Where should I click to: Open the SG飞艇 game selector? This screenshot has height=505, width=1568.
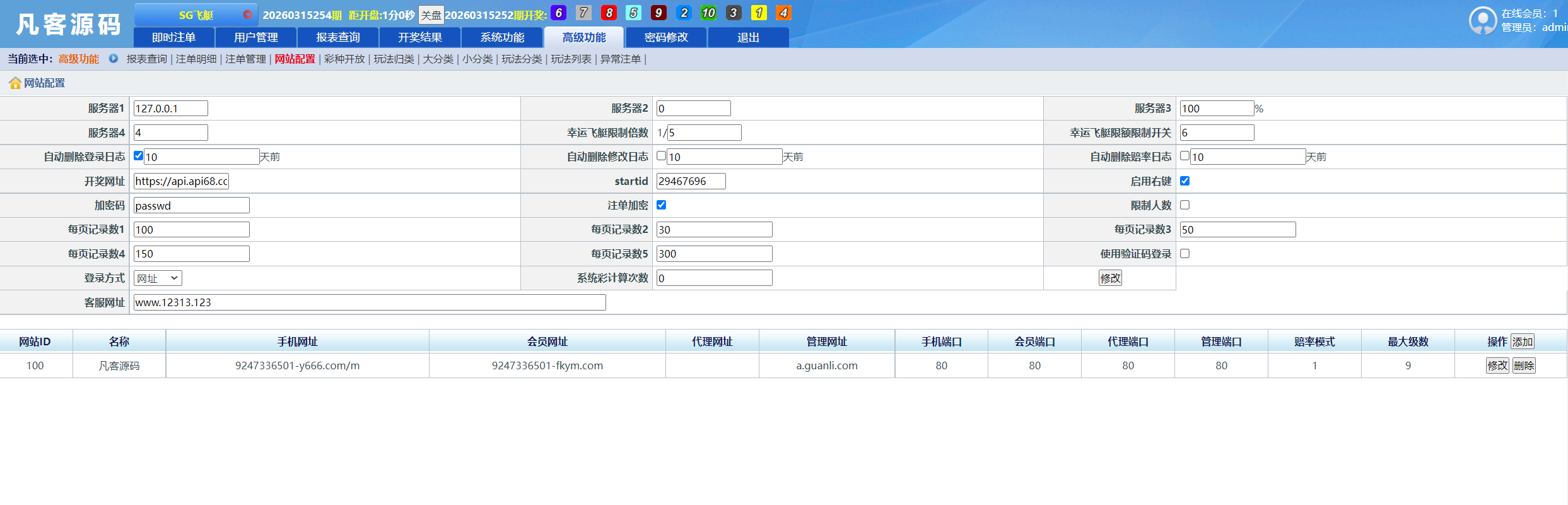[x=196, y=15]
